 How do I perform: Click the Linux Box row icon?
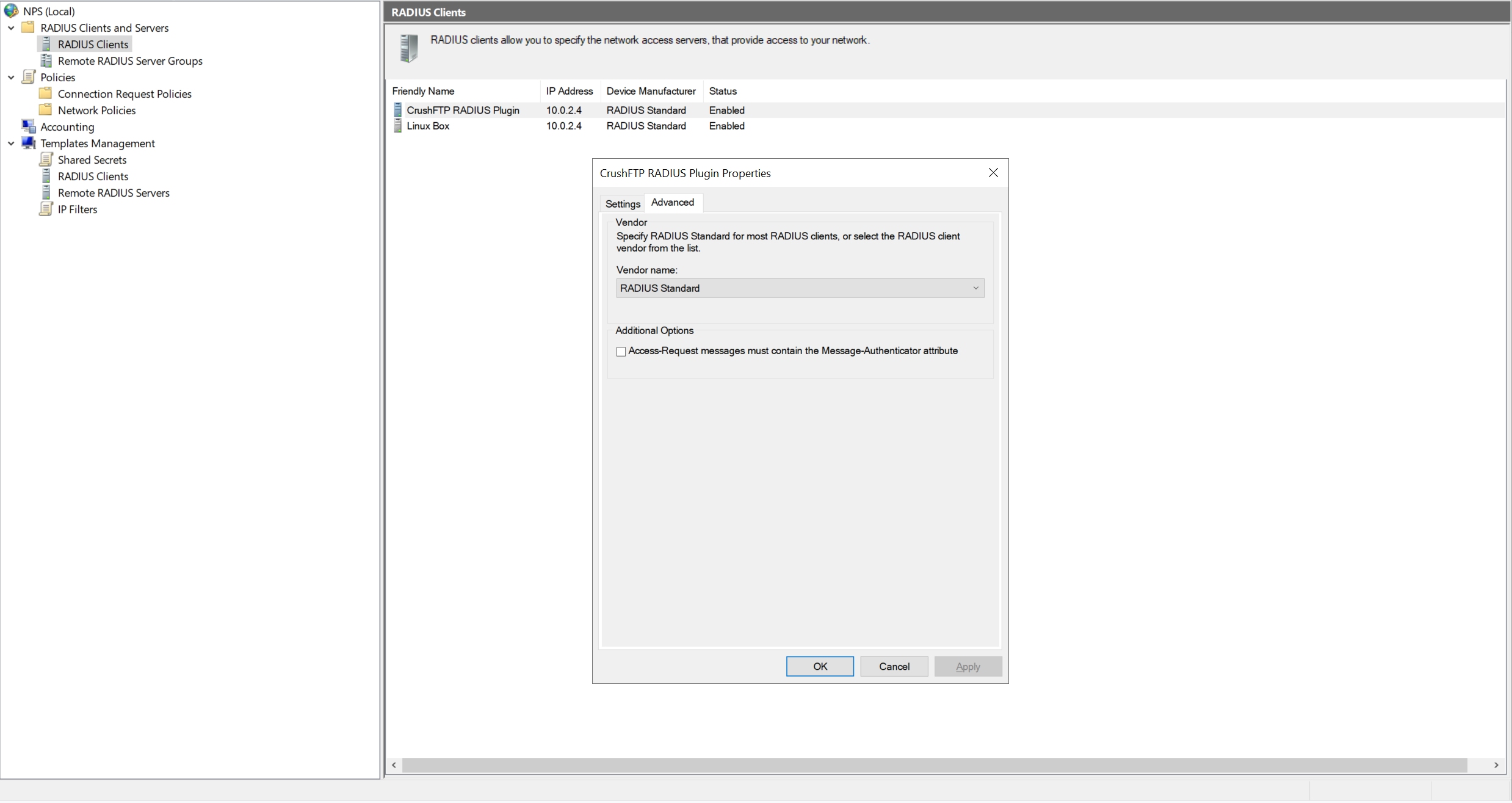pos(397,126)
